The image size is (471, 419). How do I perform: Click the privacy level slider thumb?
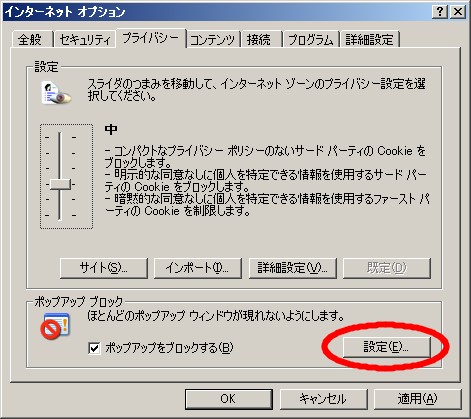pos(60,184)
